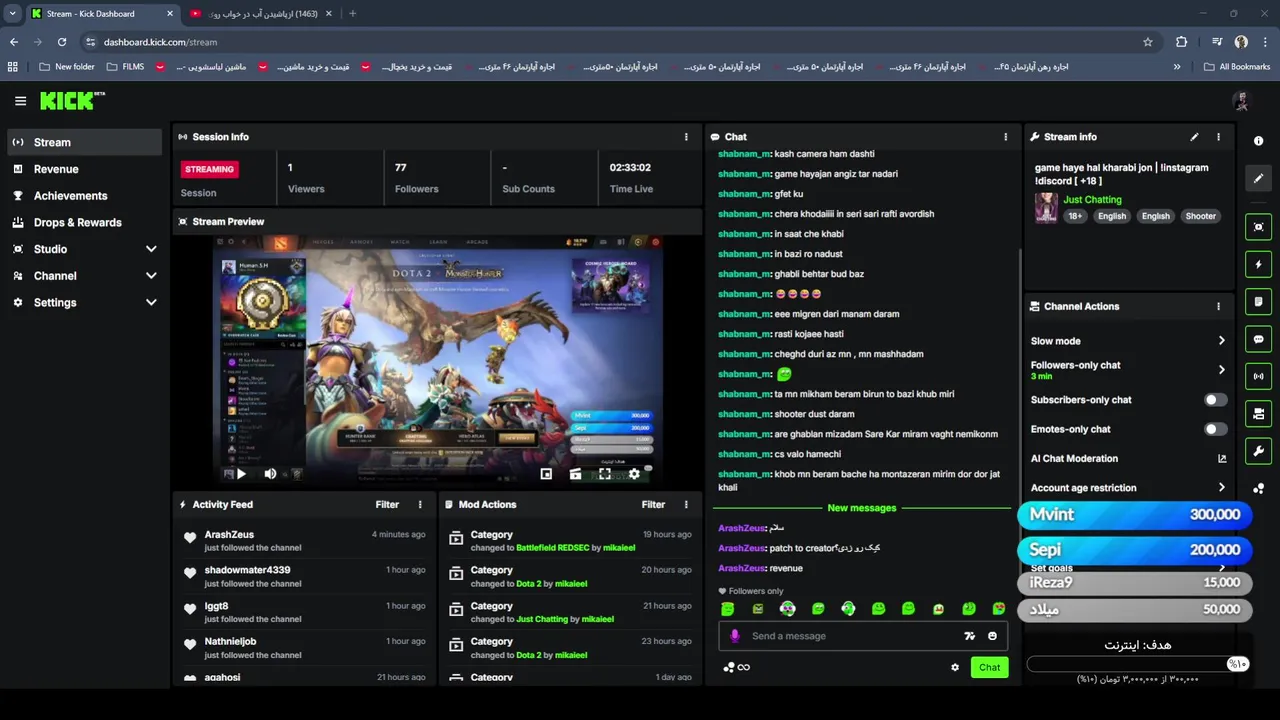Edit stream info with pencil icon
Viewport: 1280px width, 720px height.
pos(1194,137)
